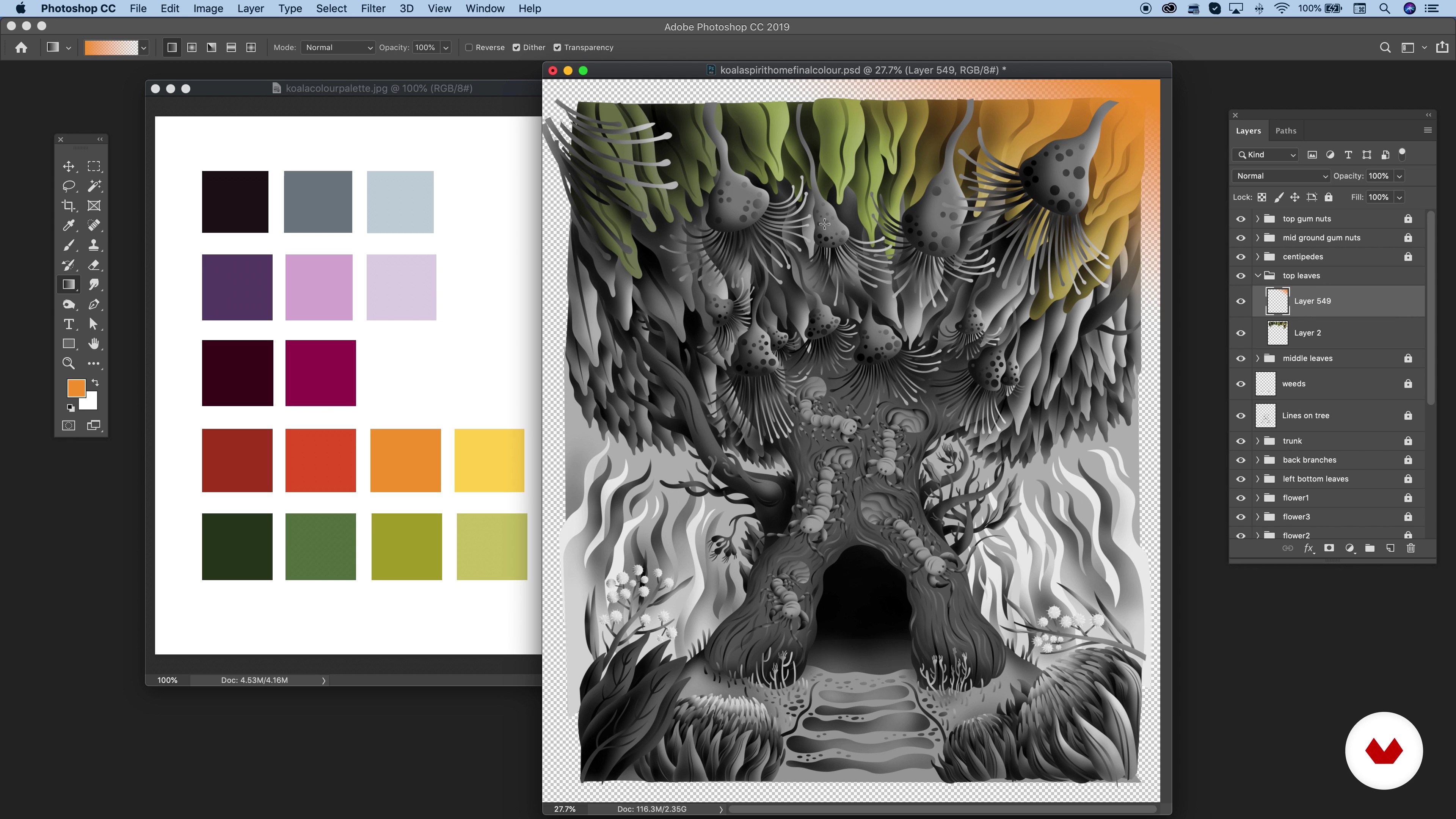
Task: Select the Clone Stamp tool
Action: coord(94,245)
